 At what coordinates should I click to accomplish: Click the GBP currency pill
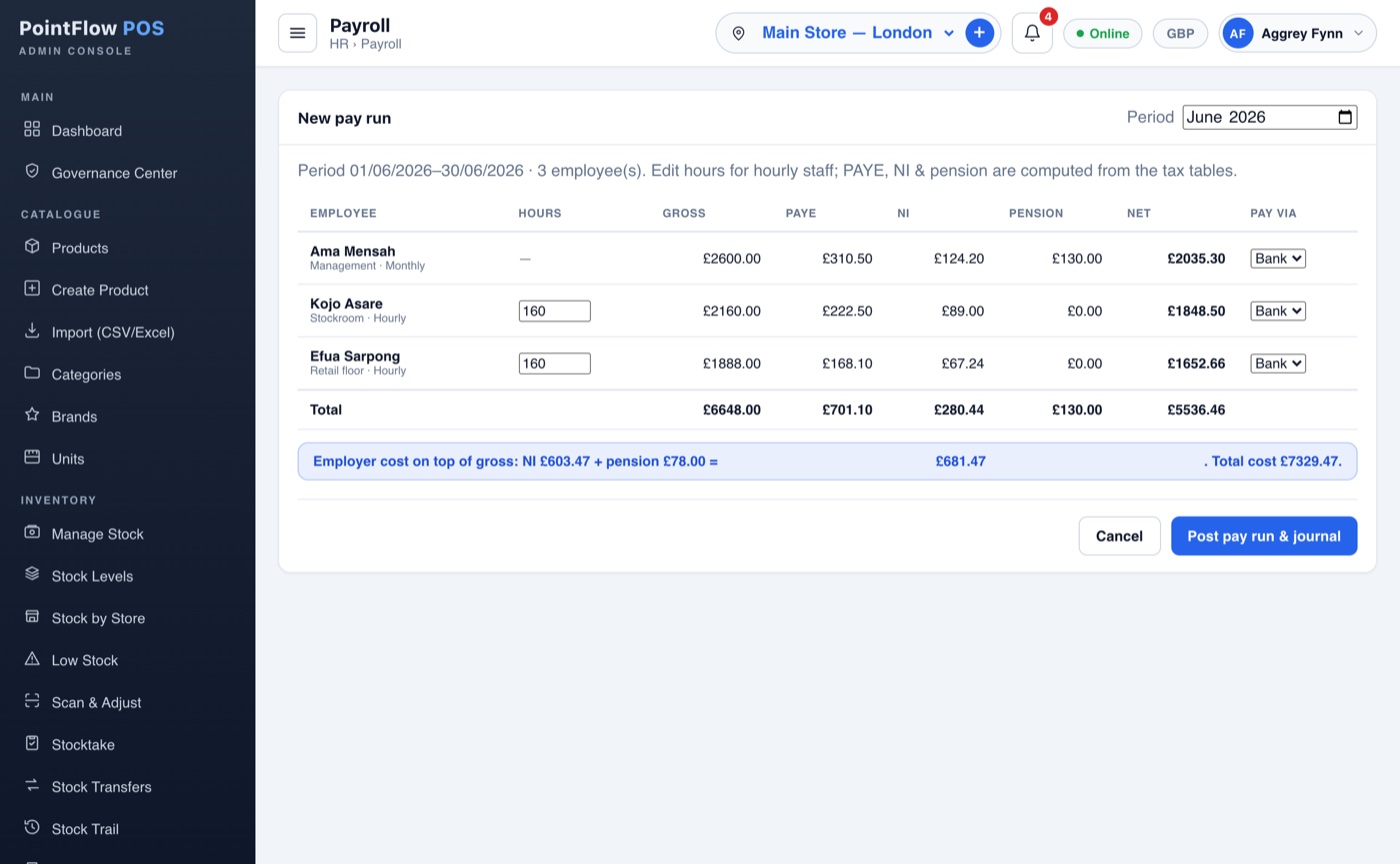click(1180, 33)
